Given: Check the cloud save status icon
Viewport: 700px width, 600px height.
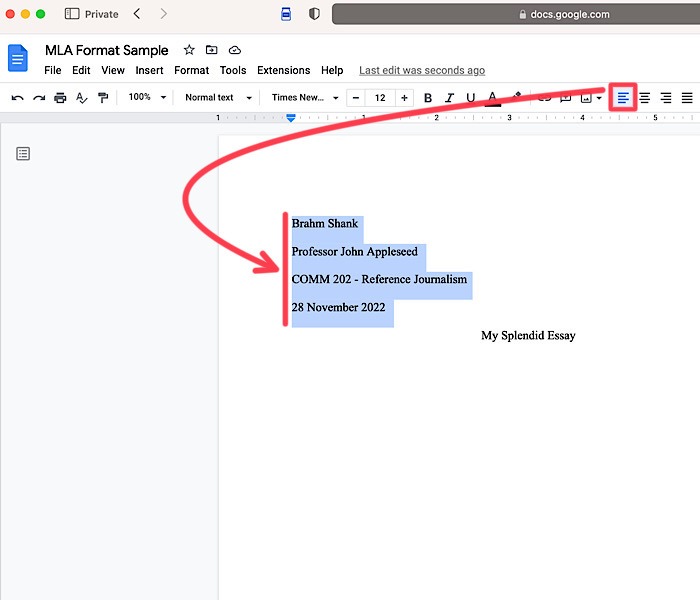Looking at the screenshot, I should pos(235,50).
